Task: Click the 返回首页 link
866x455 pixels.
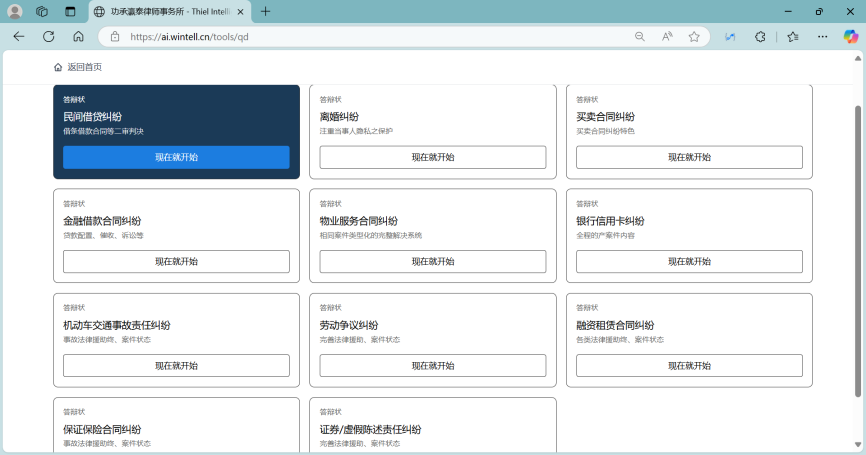Action: tap(85, 67)
